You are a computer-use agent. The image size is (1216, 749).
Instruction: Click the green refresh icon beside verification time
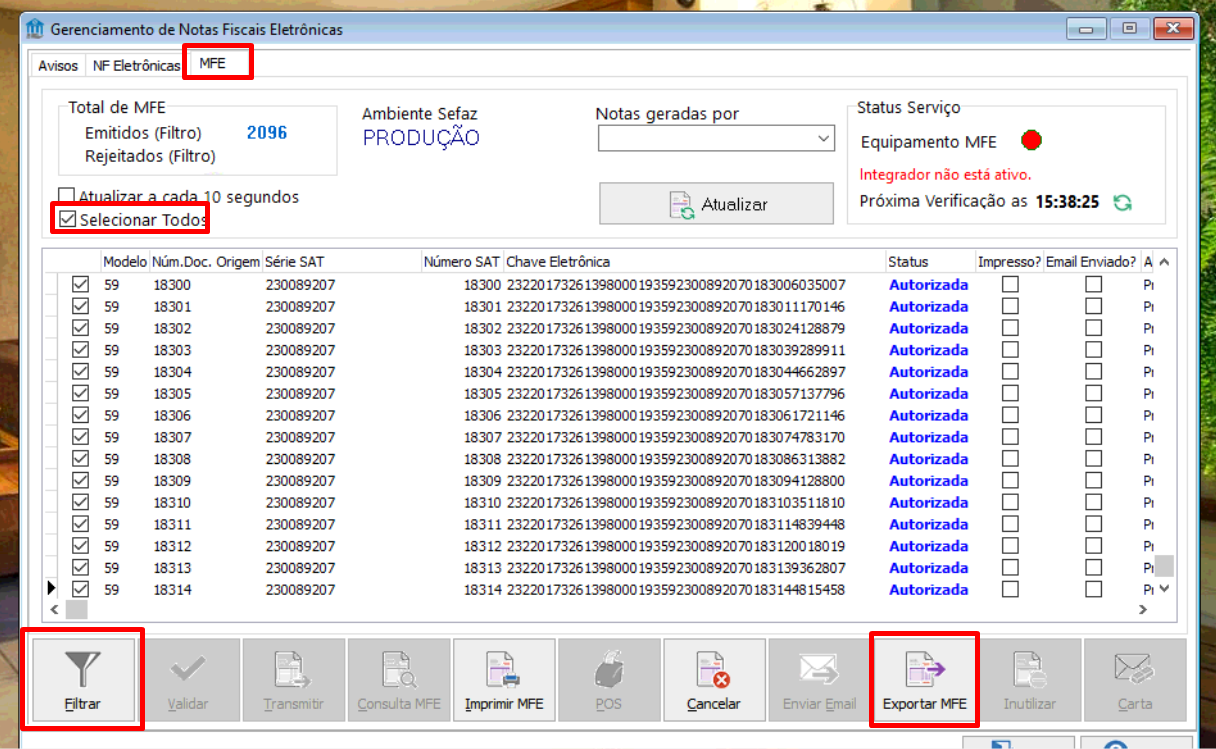coord(1123,202)
